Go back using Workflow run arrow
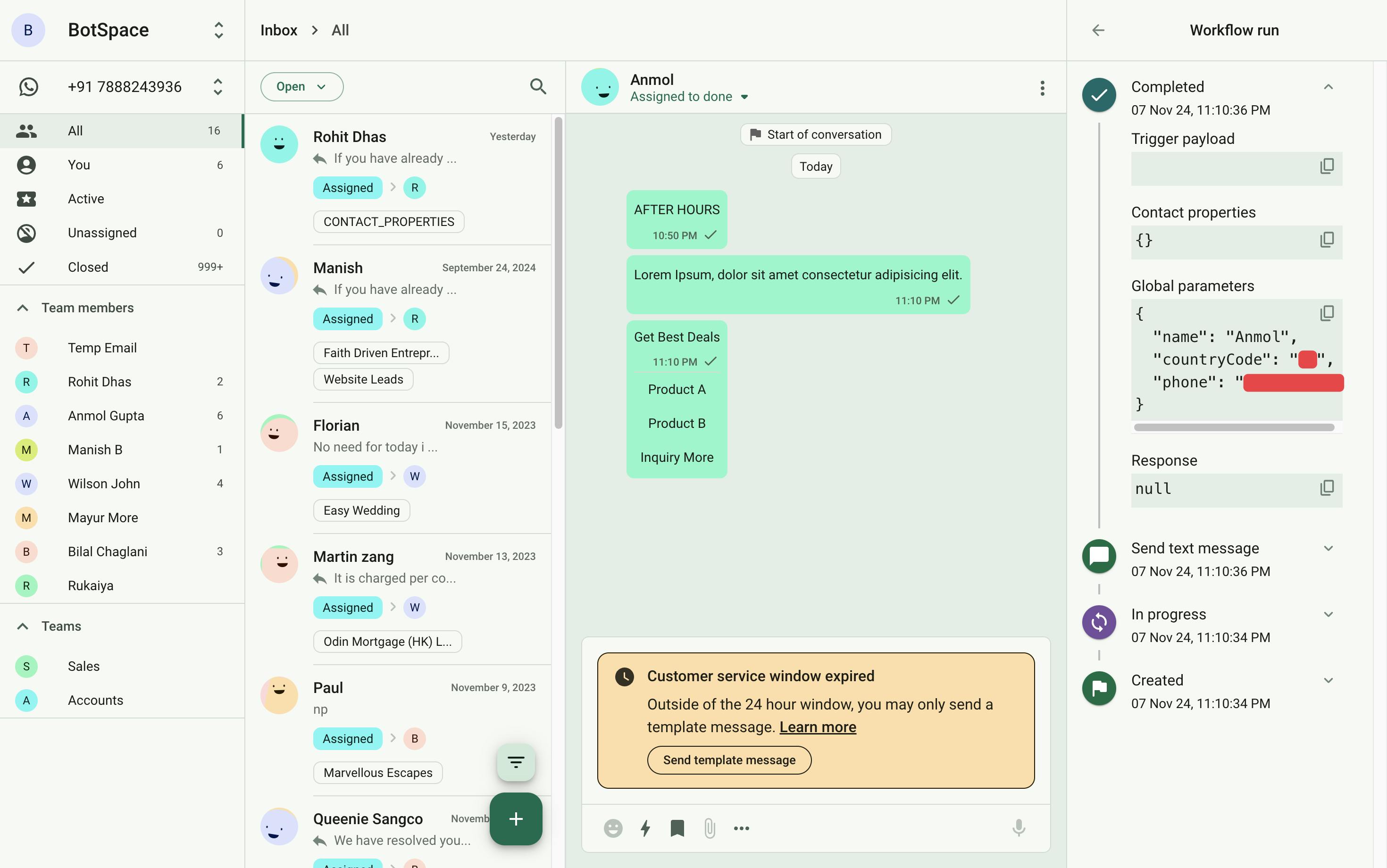 [1098, 30]
